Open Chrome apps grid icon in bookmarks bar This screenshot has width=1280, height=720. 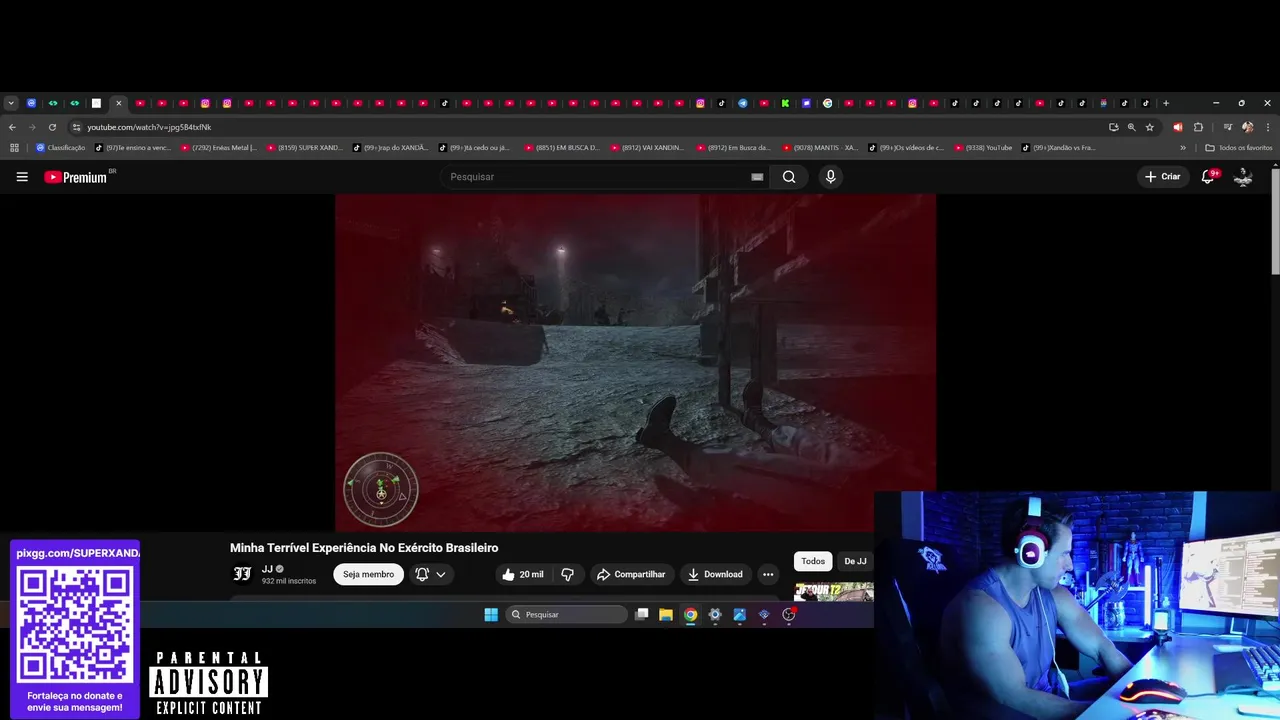click(x=14, y=148)
